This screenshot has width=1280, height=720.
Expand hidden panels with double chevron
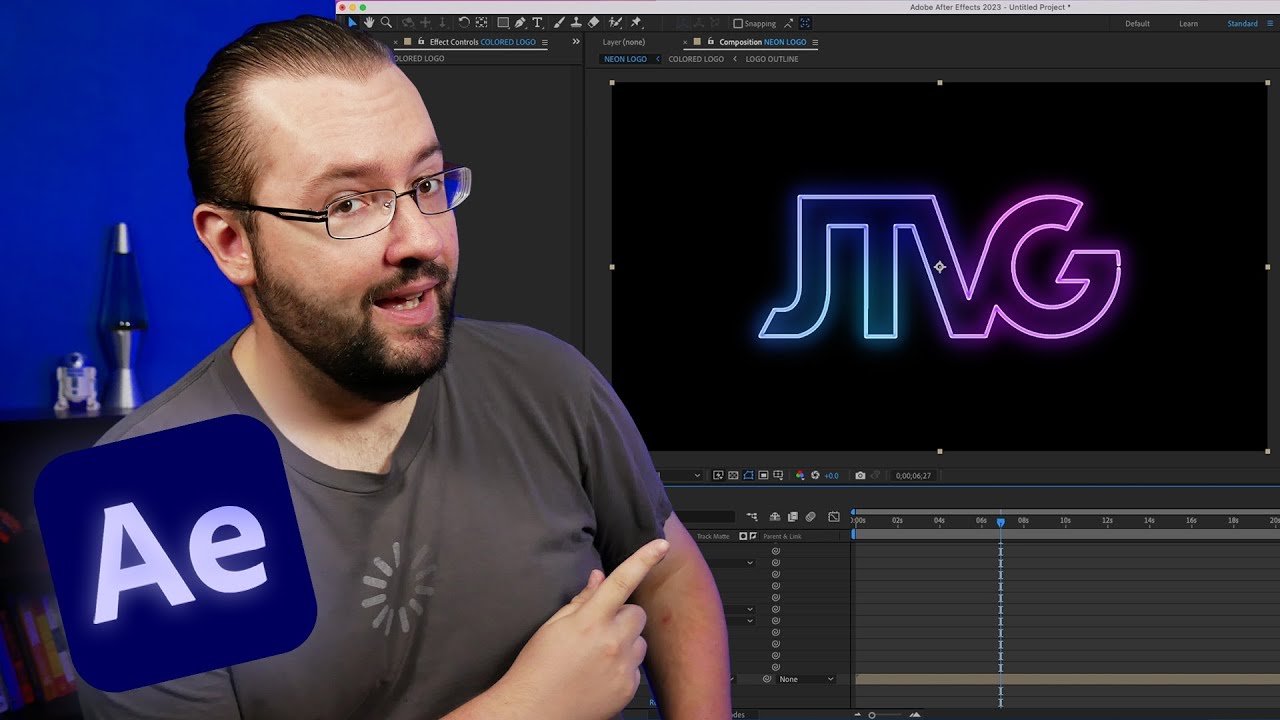576,41
